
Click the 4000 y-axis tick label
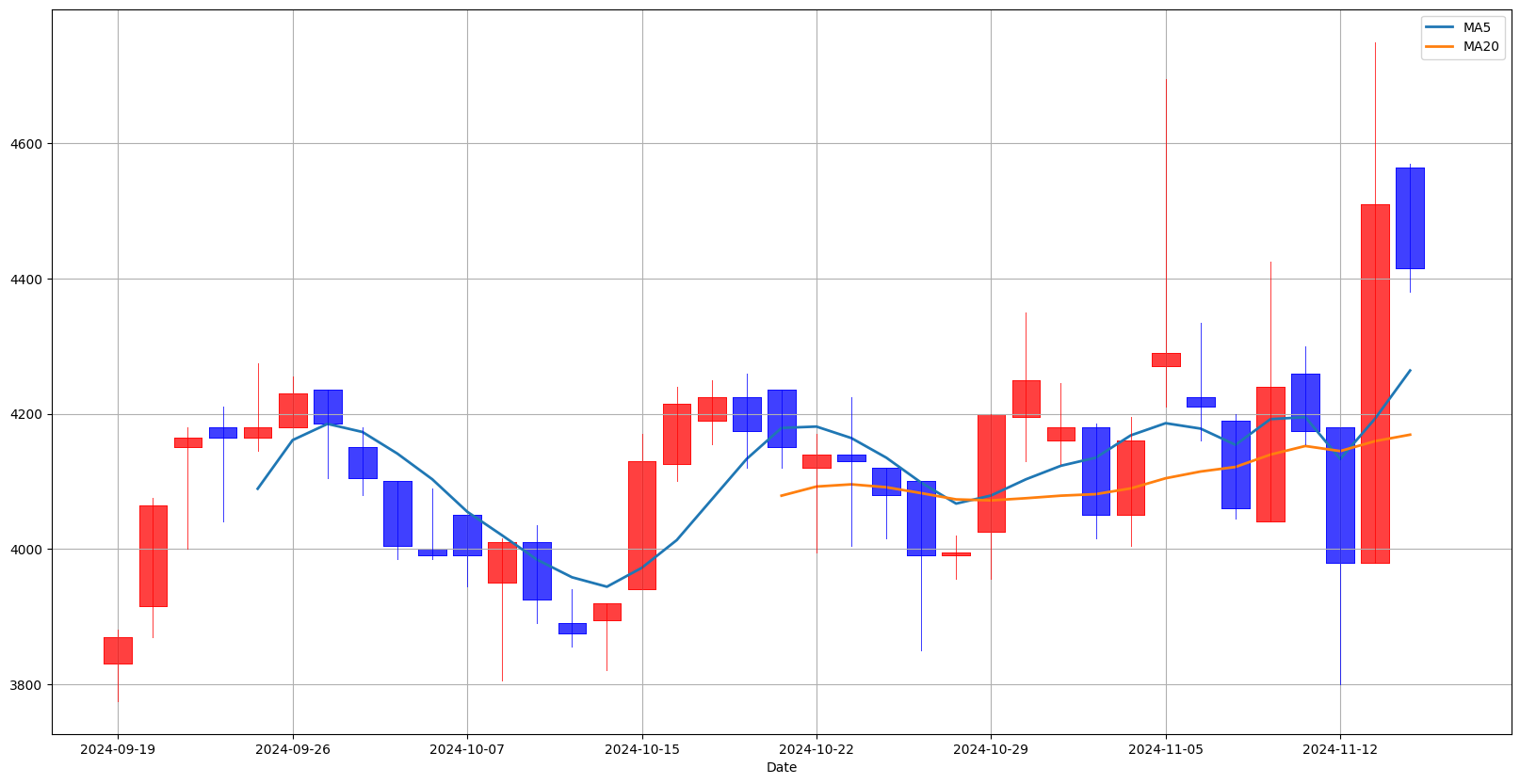point(27,550)
